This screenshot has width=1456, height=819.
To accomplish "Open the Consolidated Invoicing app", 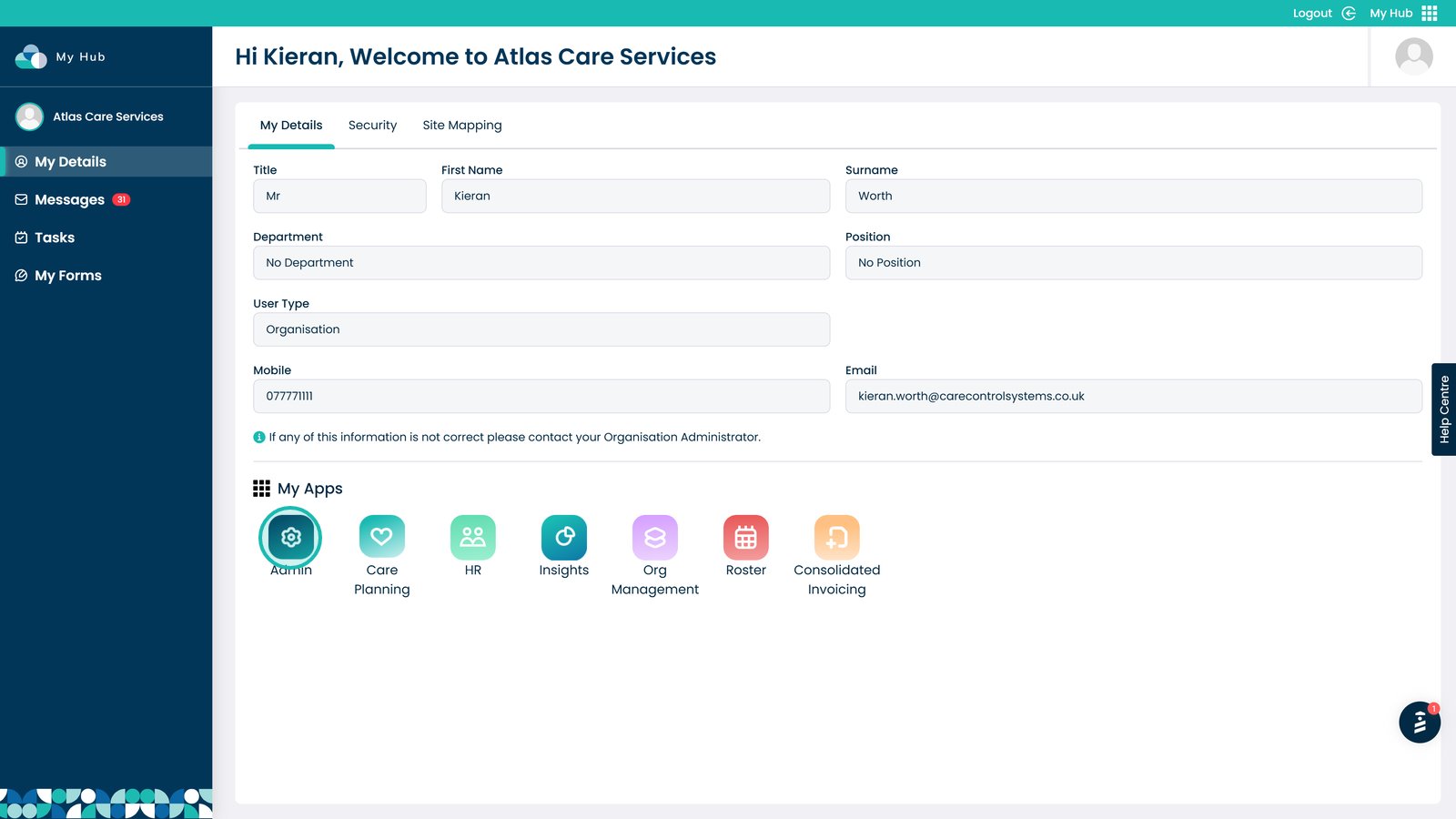I will (836, 538).
